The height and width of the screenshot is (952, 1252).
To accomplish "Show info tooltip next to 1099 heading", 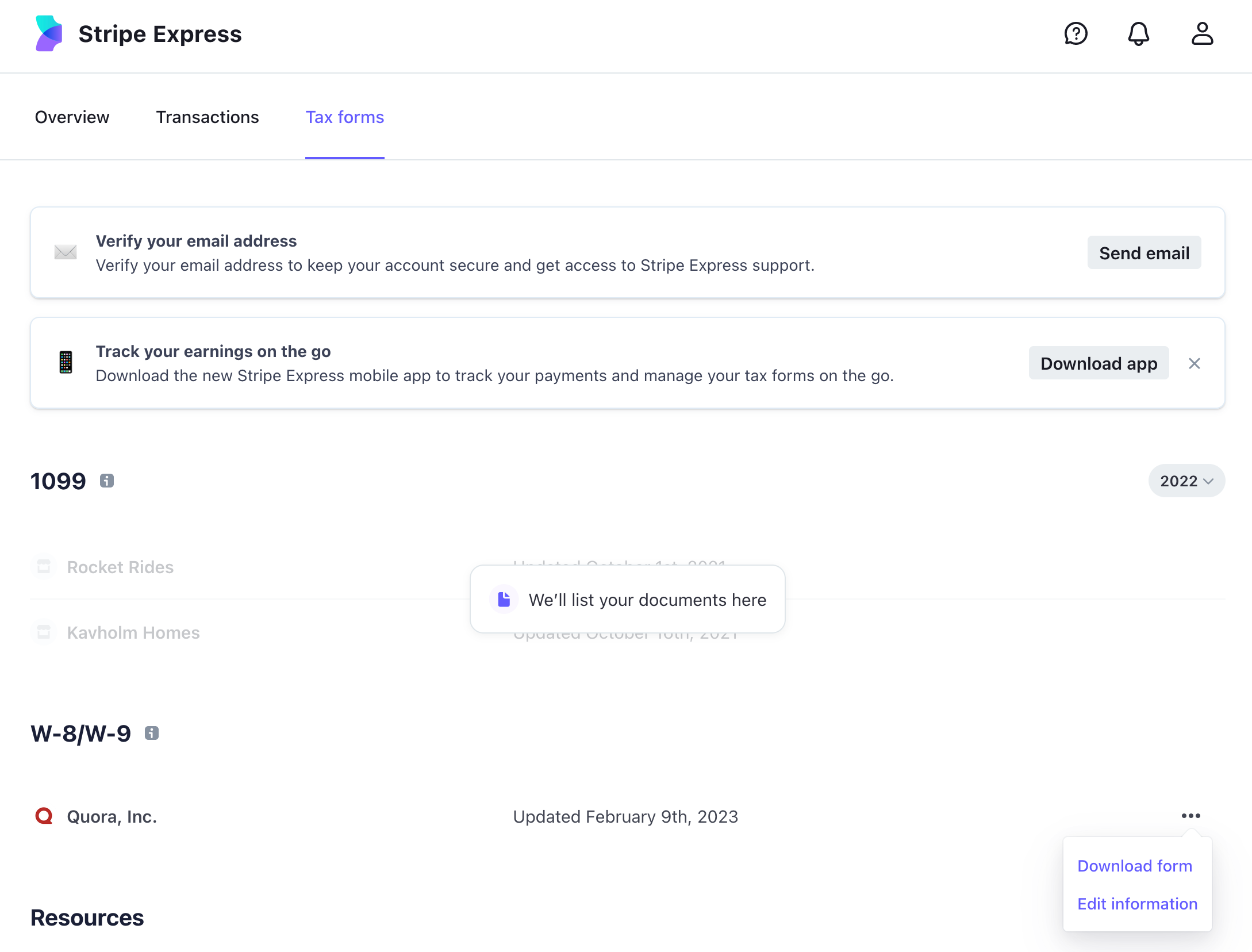I will (107, 481).
